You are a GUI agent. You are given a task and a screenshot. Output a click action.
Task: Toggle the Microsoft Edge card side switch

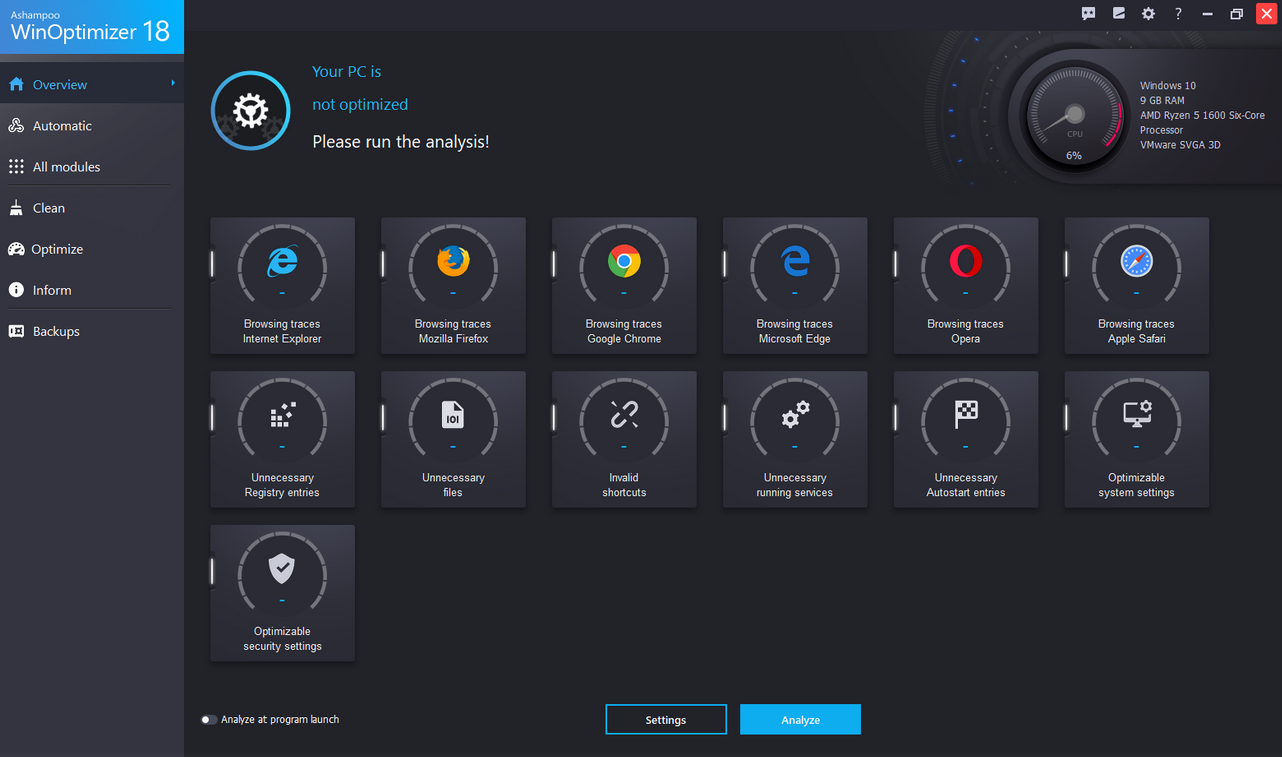point(724,264)
